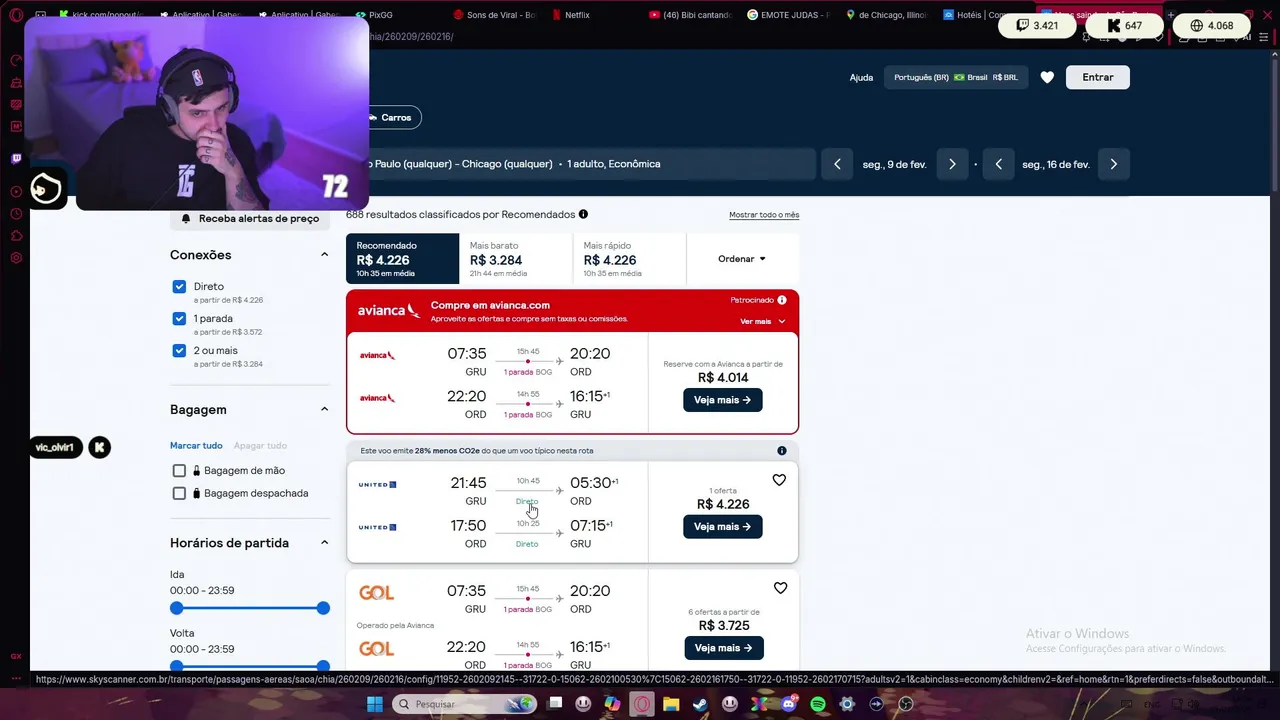Go to next return date after 16 de fev.
1280x720 pixels.
[1113, 164]
